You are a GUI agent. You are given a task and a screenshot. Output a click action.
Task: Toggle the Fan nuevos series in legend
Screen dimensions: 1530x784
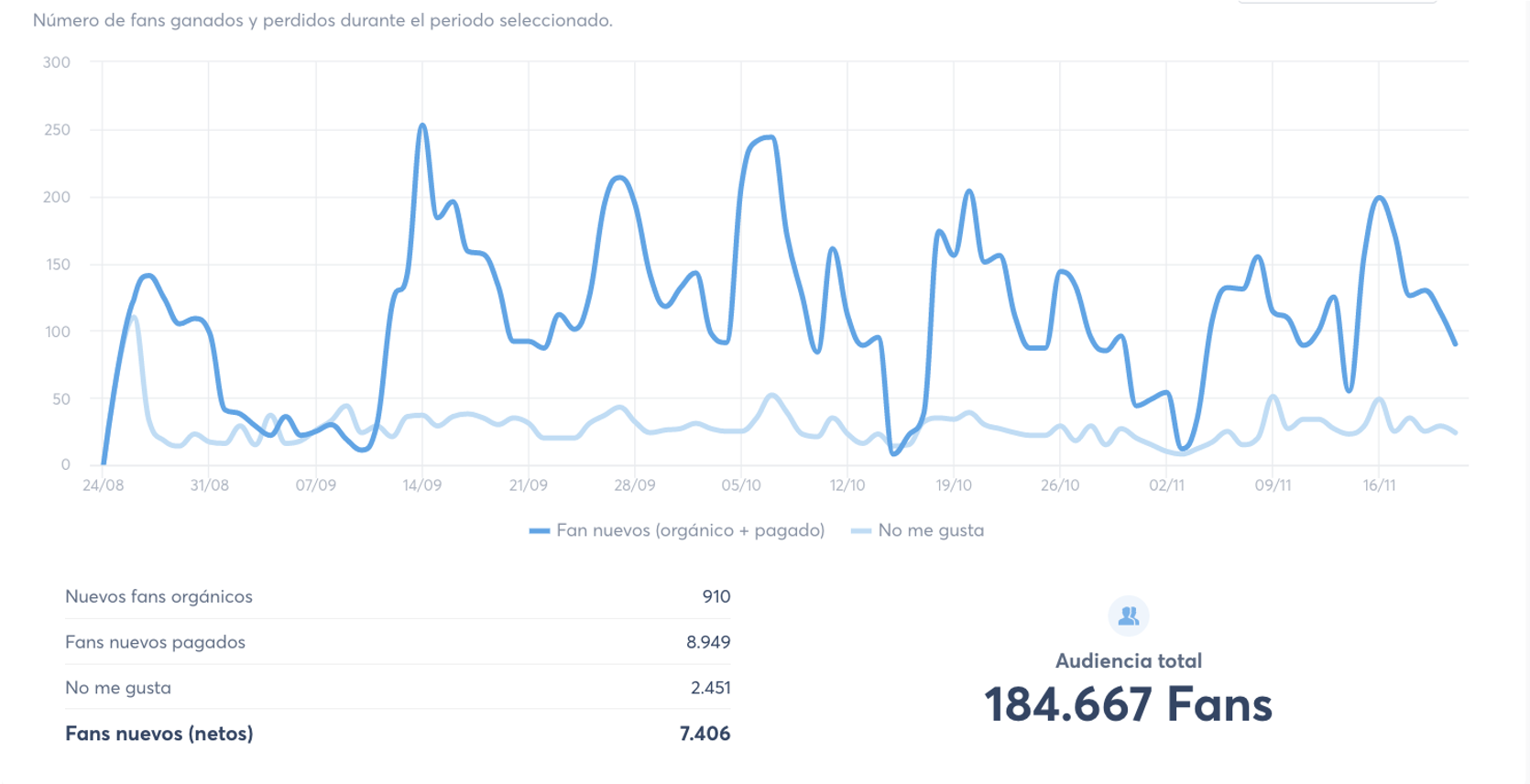point(690,530)
